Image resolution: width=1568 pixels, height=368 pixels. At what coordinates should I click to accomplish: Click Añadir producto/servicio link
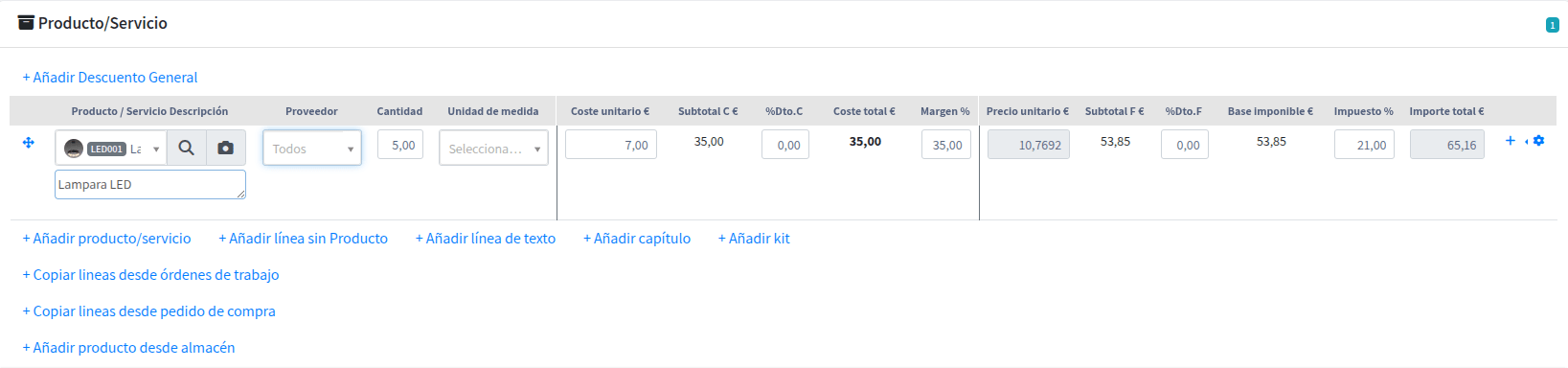click(x=106, y=239)
